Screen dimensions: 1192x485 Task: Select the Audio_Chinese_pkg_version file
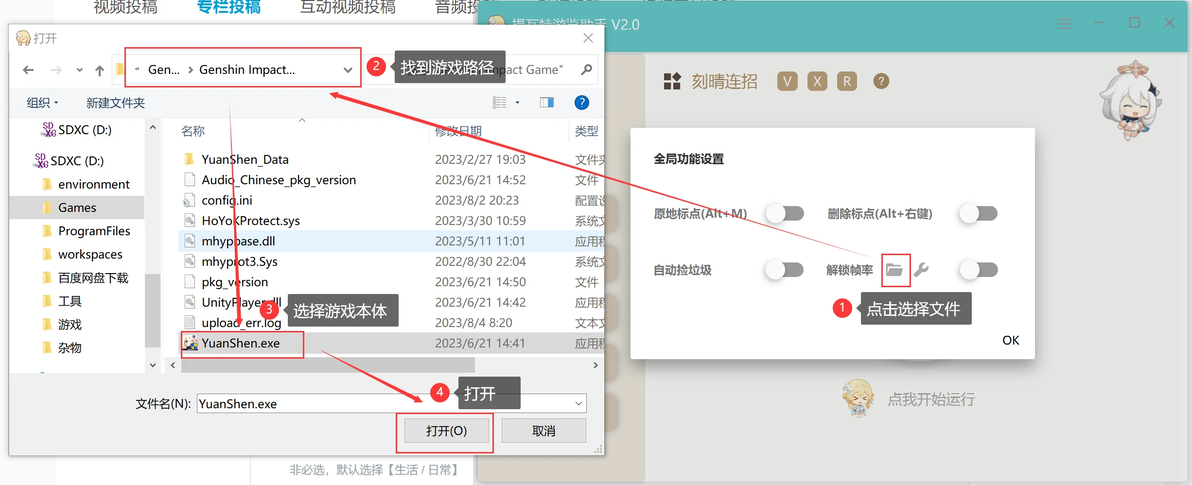[x=278, y=180]
